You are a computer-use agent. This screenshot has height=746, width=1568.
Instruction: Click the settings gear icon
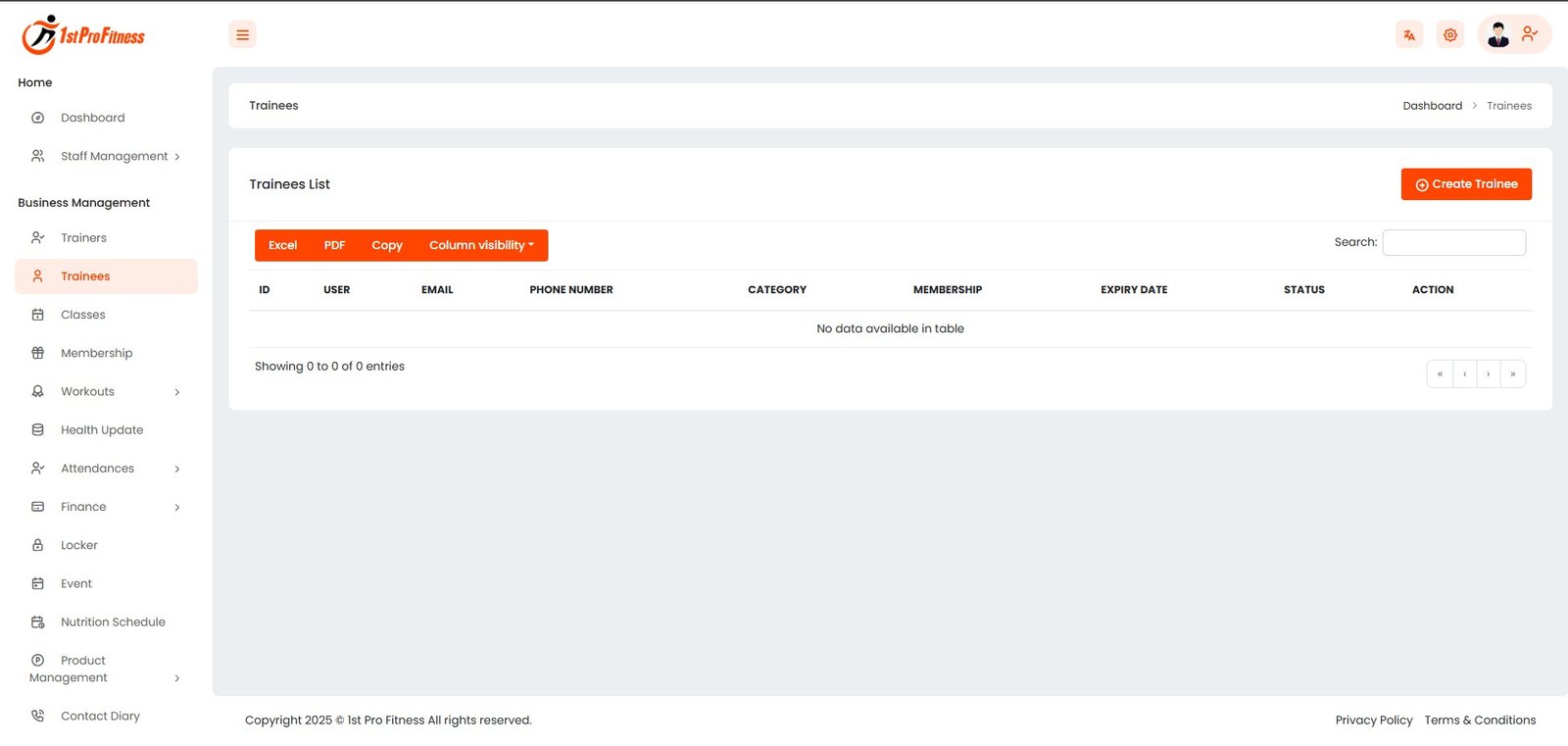(1449, 35)
